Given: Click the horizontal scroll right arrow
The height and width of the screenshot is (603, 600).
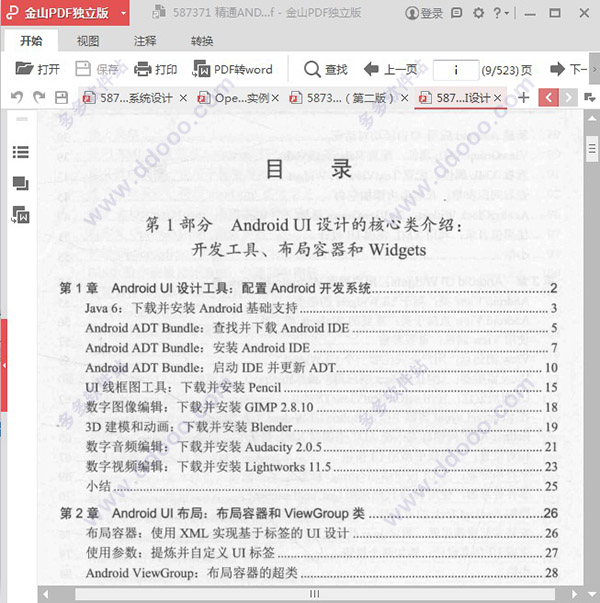Looking at the screenshot, I should pos(574,594).
